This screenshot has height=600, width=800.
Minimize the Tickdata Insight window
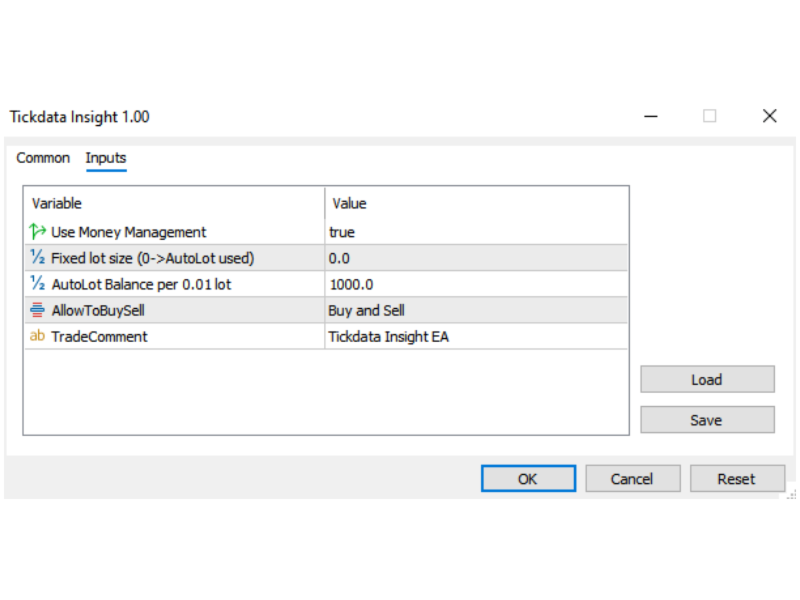(651, 116)
